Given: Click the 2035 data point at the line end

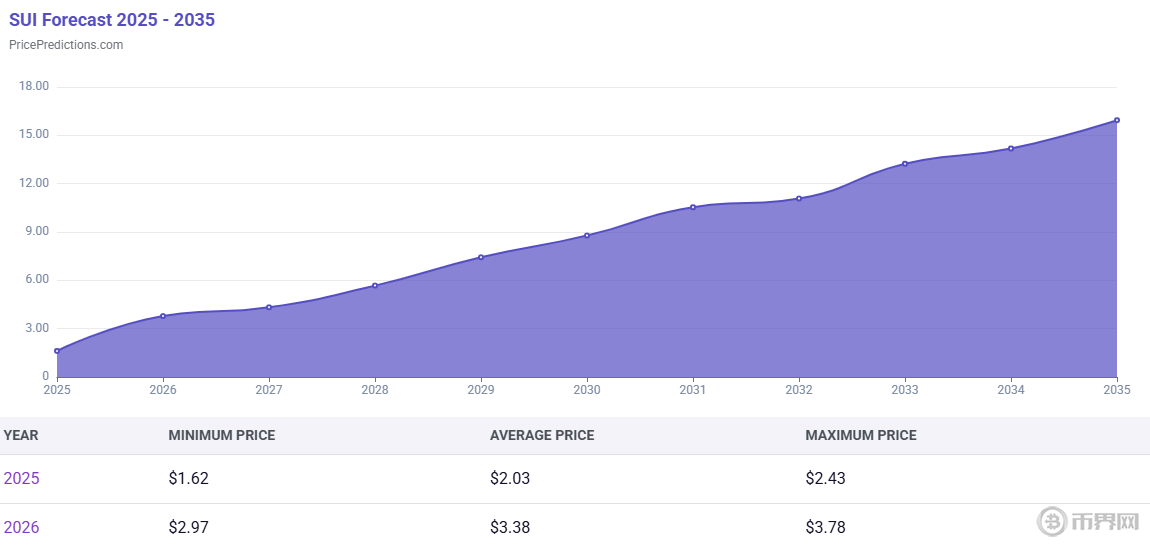Looking at the screenshot, I should coord(1117,120).
